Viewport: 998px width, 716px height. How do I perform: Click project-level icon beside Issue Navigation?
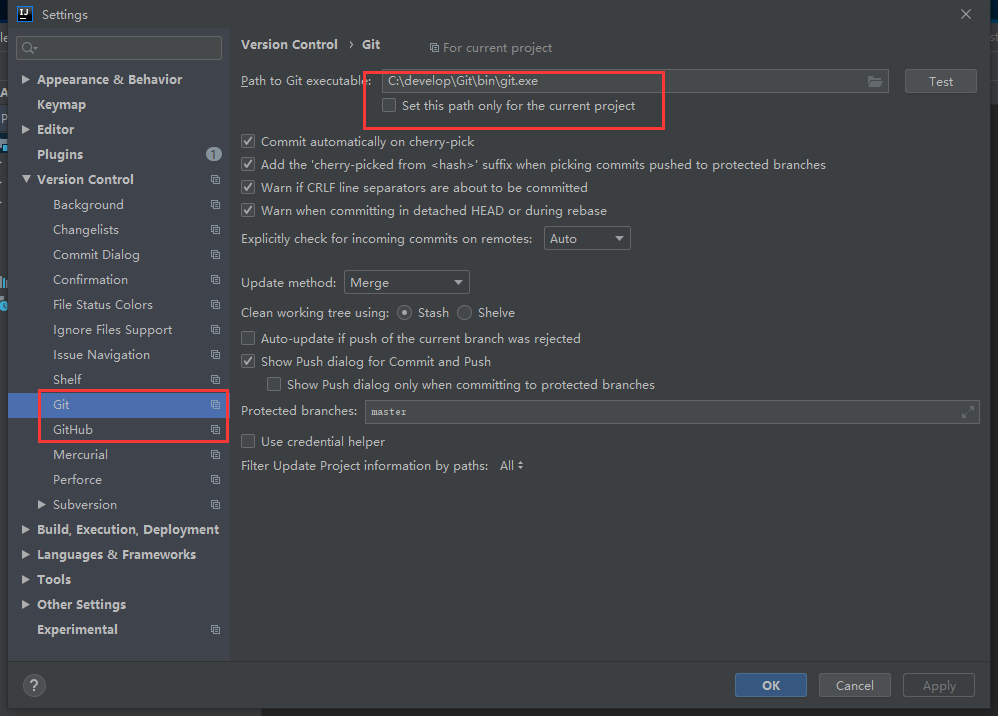pos(216,354)
